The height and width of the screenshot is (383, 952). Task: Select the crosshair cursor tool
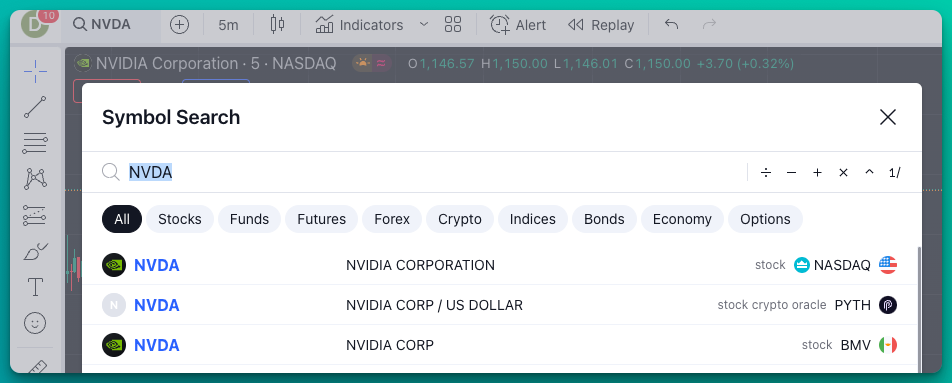[35, 72]
